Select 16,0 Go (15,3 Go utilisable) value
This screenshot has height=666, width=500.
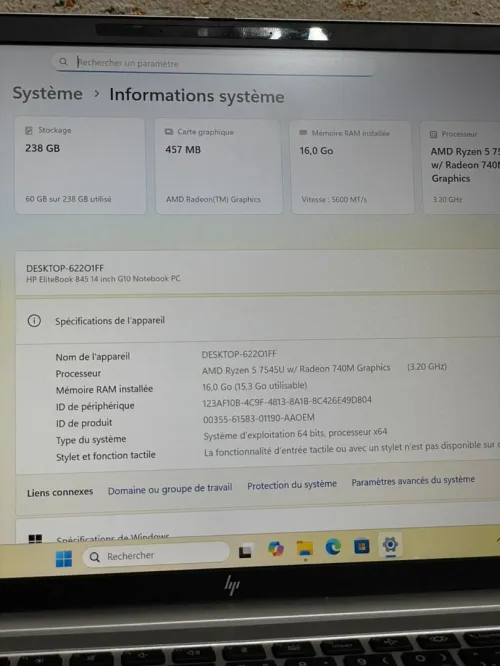click(x=254, y=386)
